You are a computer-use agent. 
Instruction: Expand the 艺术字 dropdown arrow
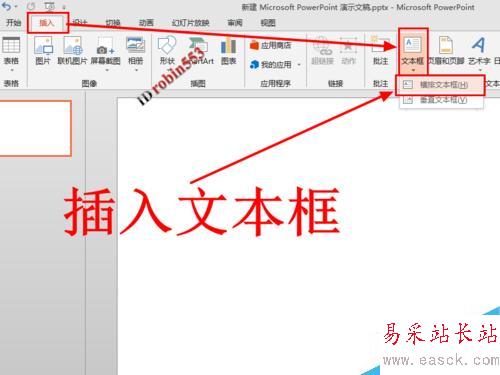pos(480,70)
